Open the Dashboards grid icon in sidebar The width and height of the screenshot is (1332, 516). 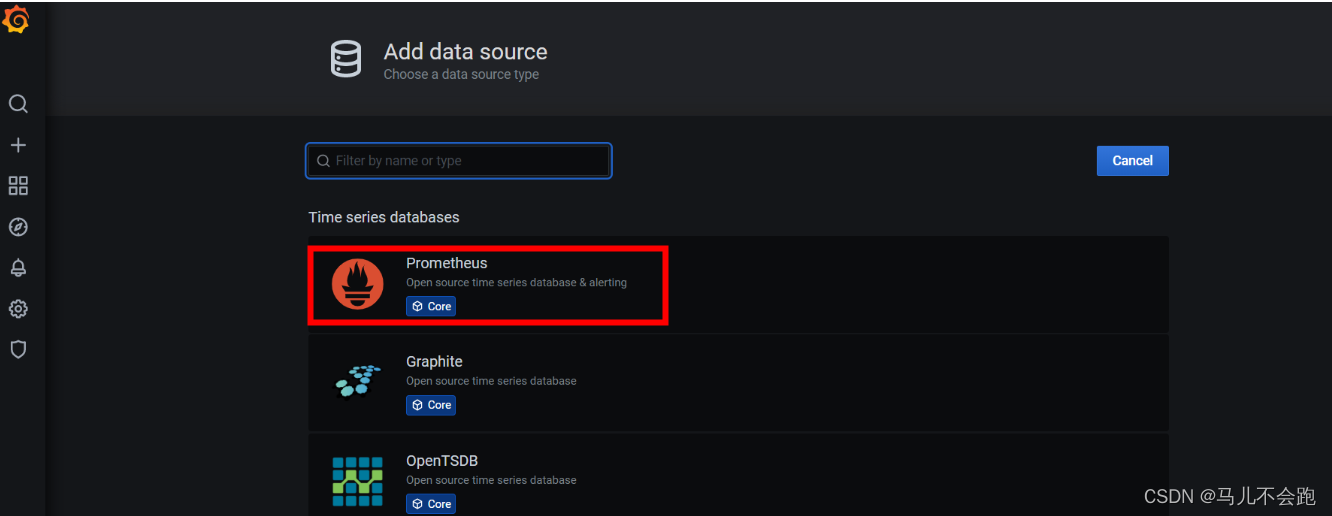click(18, 186)
